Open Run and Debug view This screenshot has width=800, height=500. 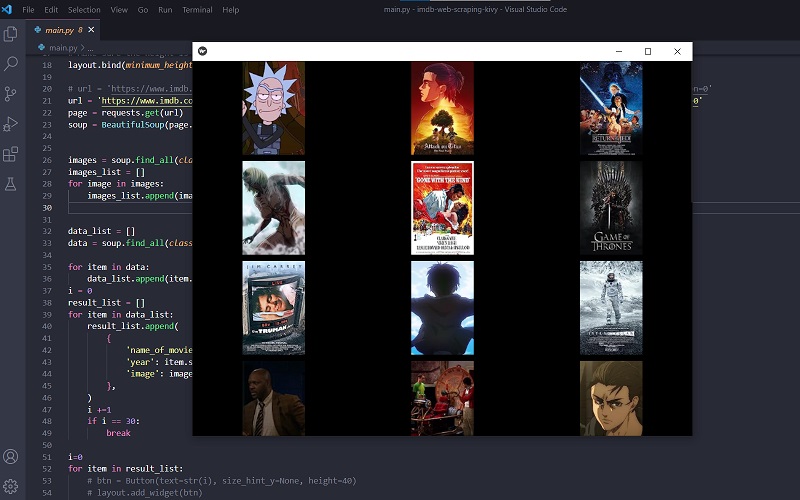[x=11, y=124]
